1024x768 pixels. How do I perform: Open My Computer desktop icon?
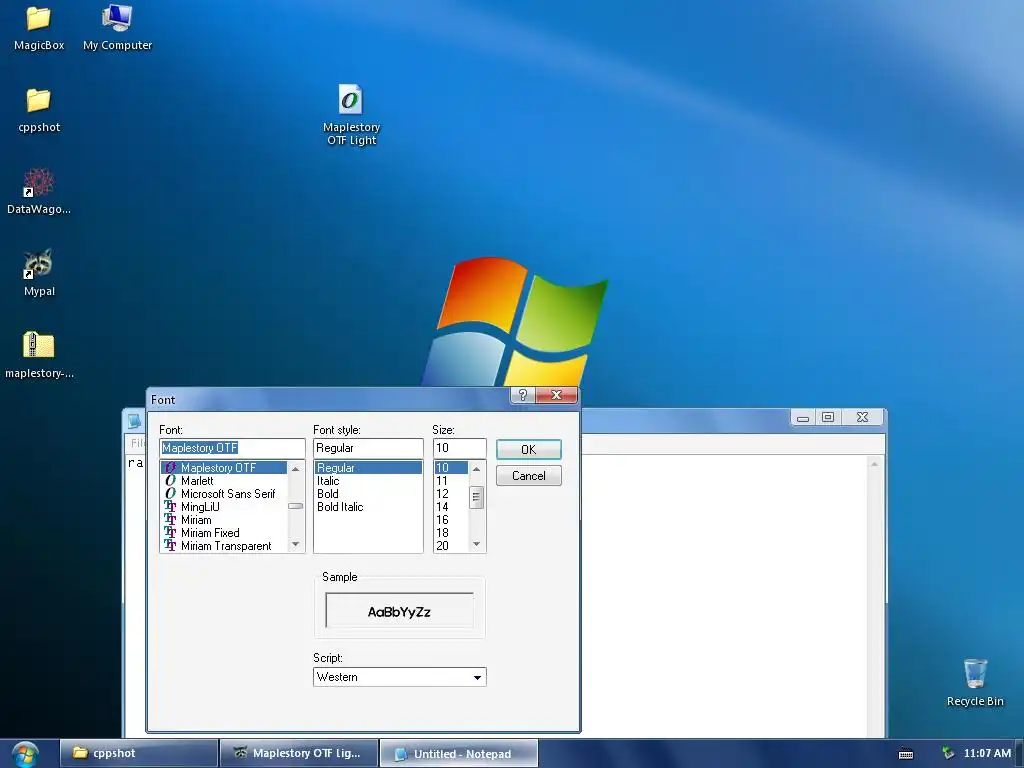click(x=118, y=27)
